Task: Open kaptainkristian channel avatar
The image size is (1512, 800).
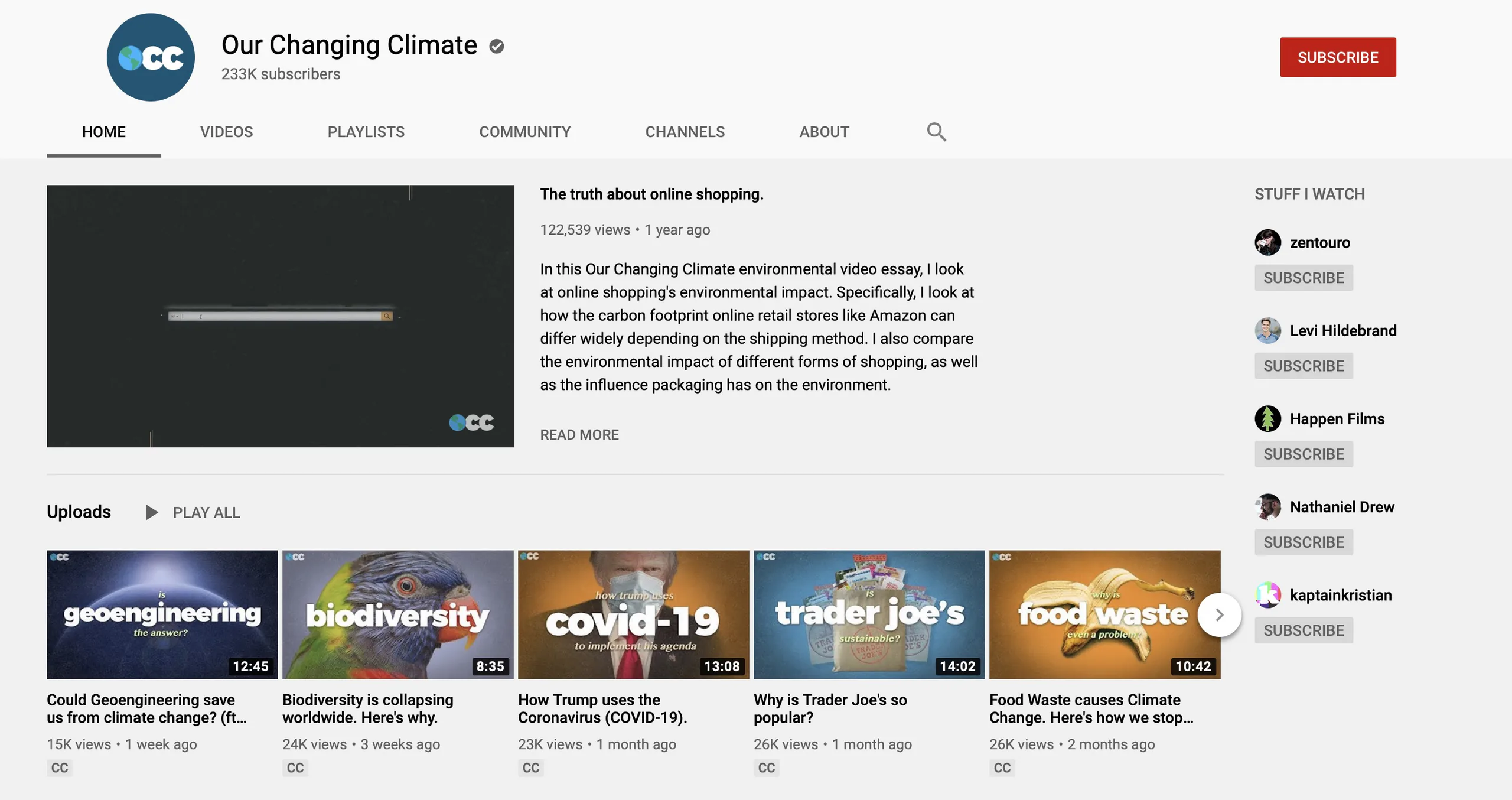Action: pyautogui.click(x=1267, y=595)
